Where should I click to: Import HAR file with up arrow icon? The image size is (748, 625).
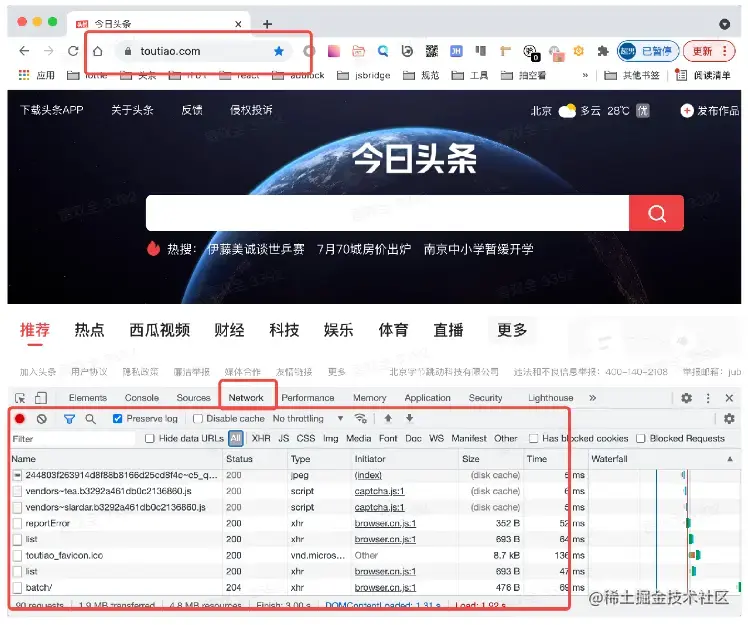(388, 418)
